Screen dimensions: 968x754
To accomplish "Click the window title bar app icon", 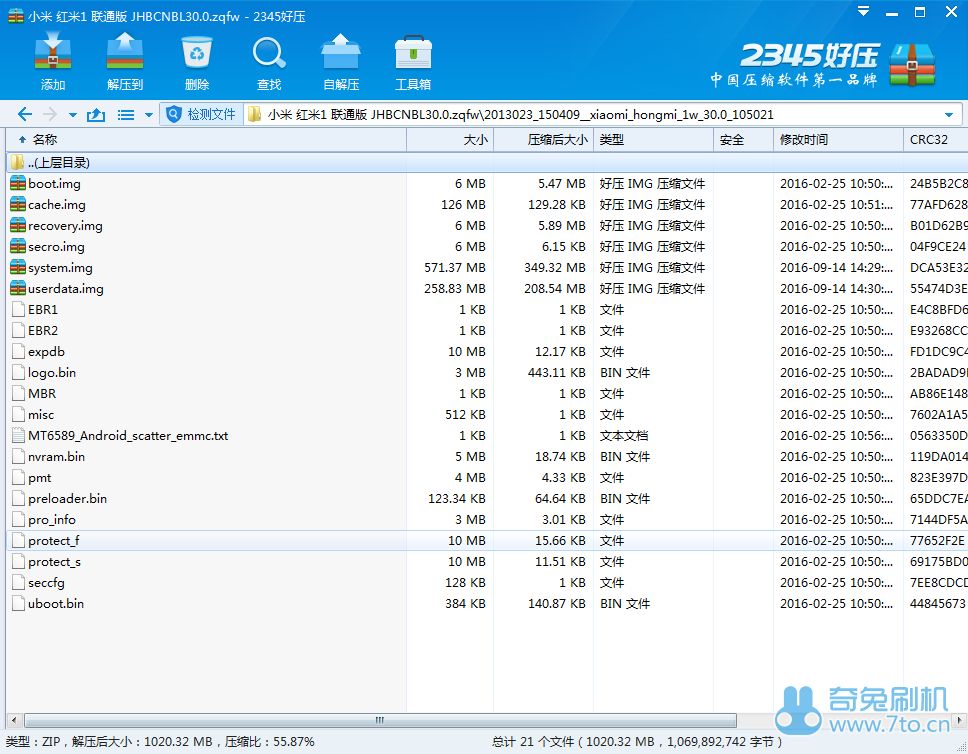I will click(x=16, y=16).
